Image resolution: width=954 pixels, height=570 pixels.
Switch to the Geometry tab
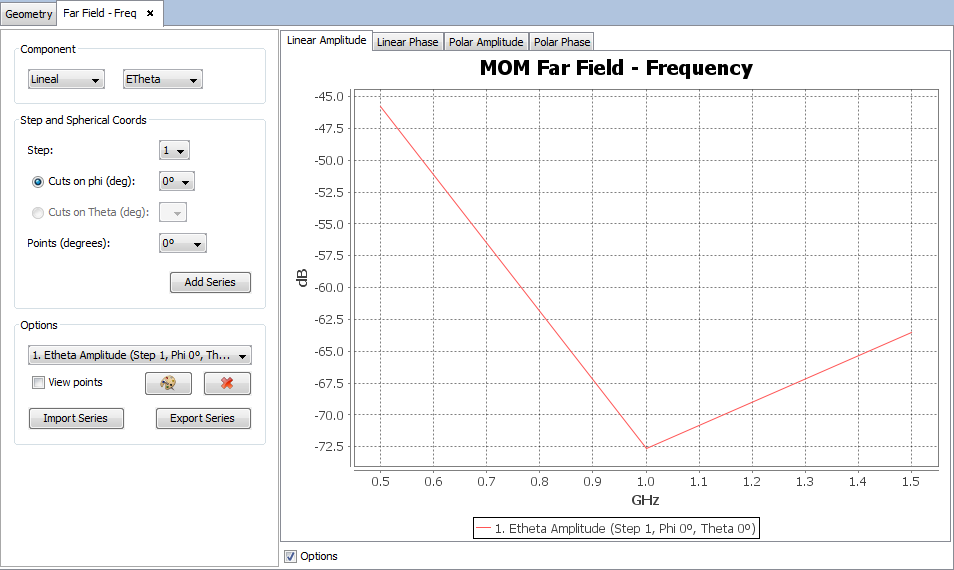(29, 14)
